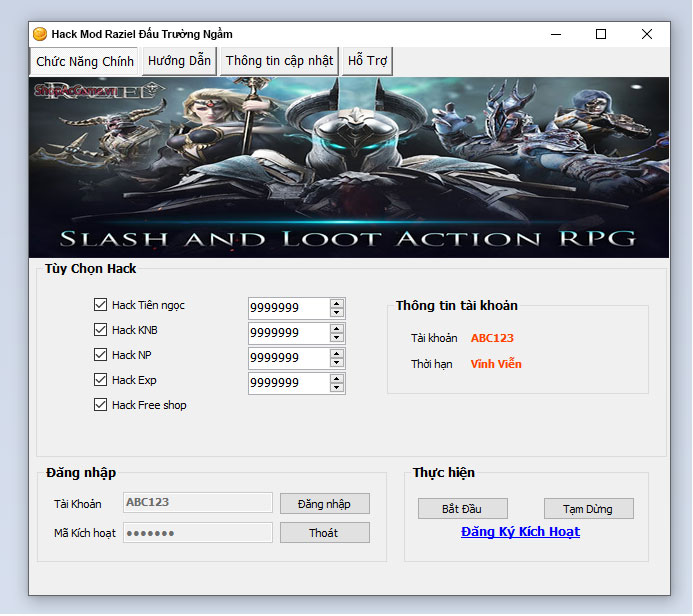This screenshot has width=693, height=616.
Task: Close the Hack Mod Raziel window
Action: 647,34
